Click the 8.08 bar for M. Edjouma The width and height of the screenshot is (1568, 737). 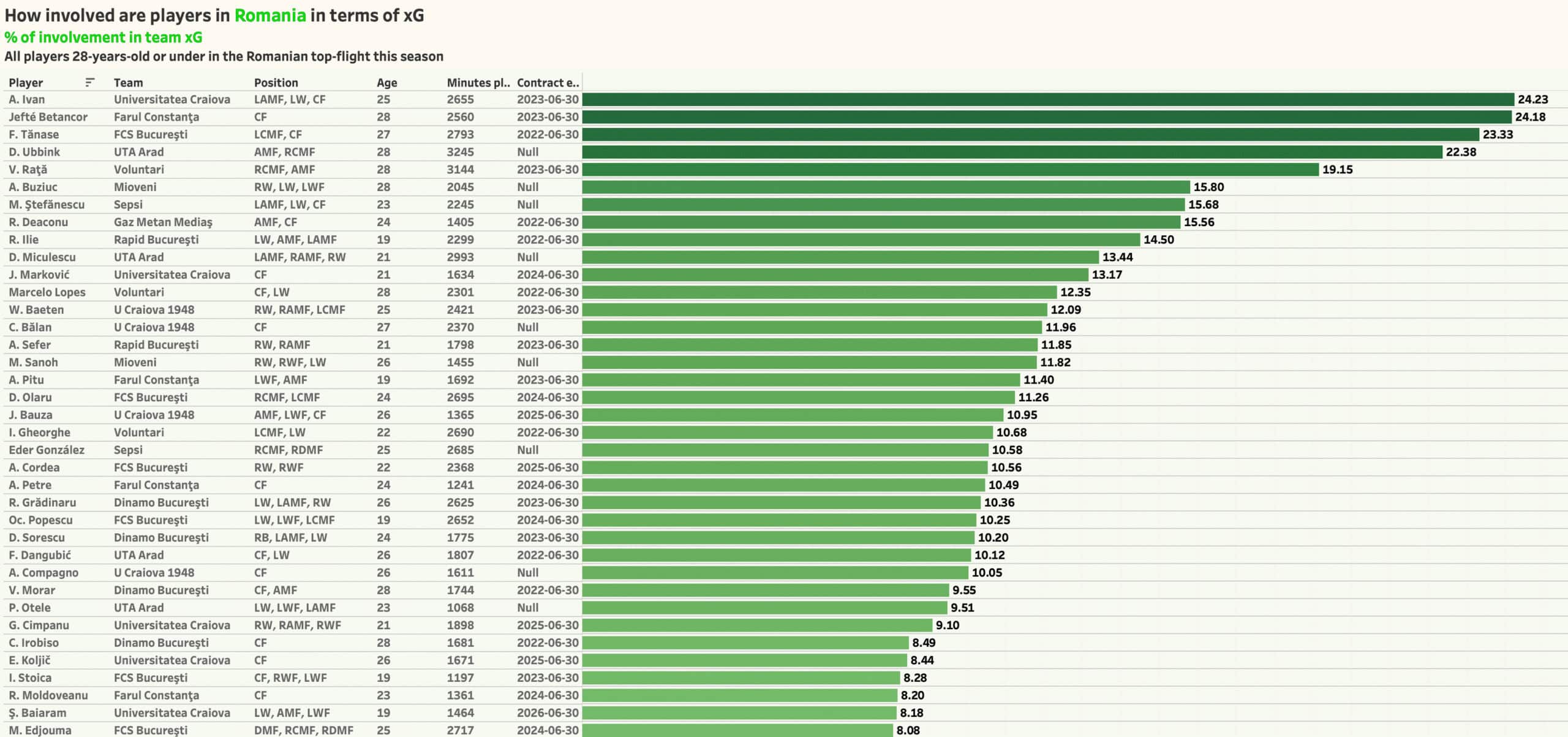[x=737, y=730]
